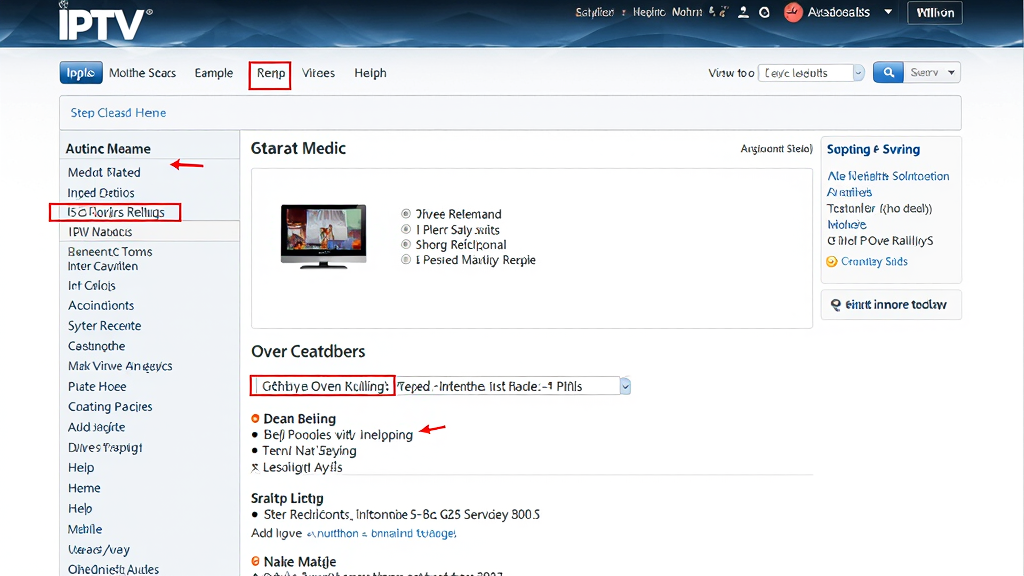The image size is (1024, 576).
Task: Click the magnifier icon on the Eint innore today button
Action: coord(836,305)
